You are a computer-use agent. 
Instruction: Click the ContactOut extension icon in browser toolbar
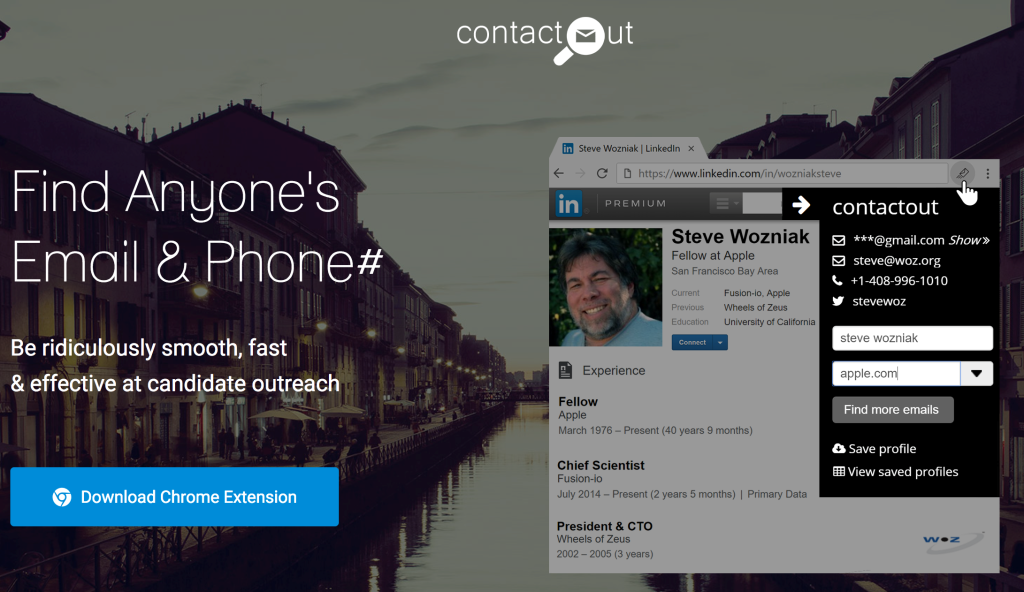click(963, 173)
